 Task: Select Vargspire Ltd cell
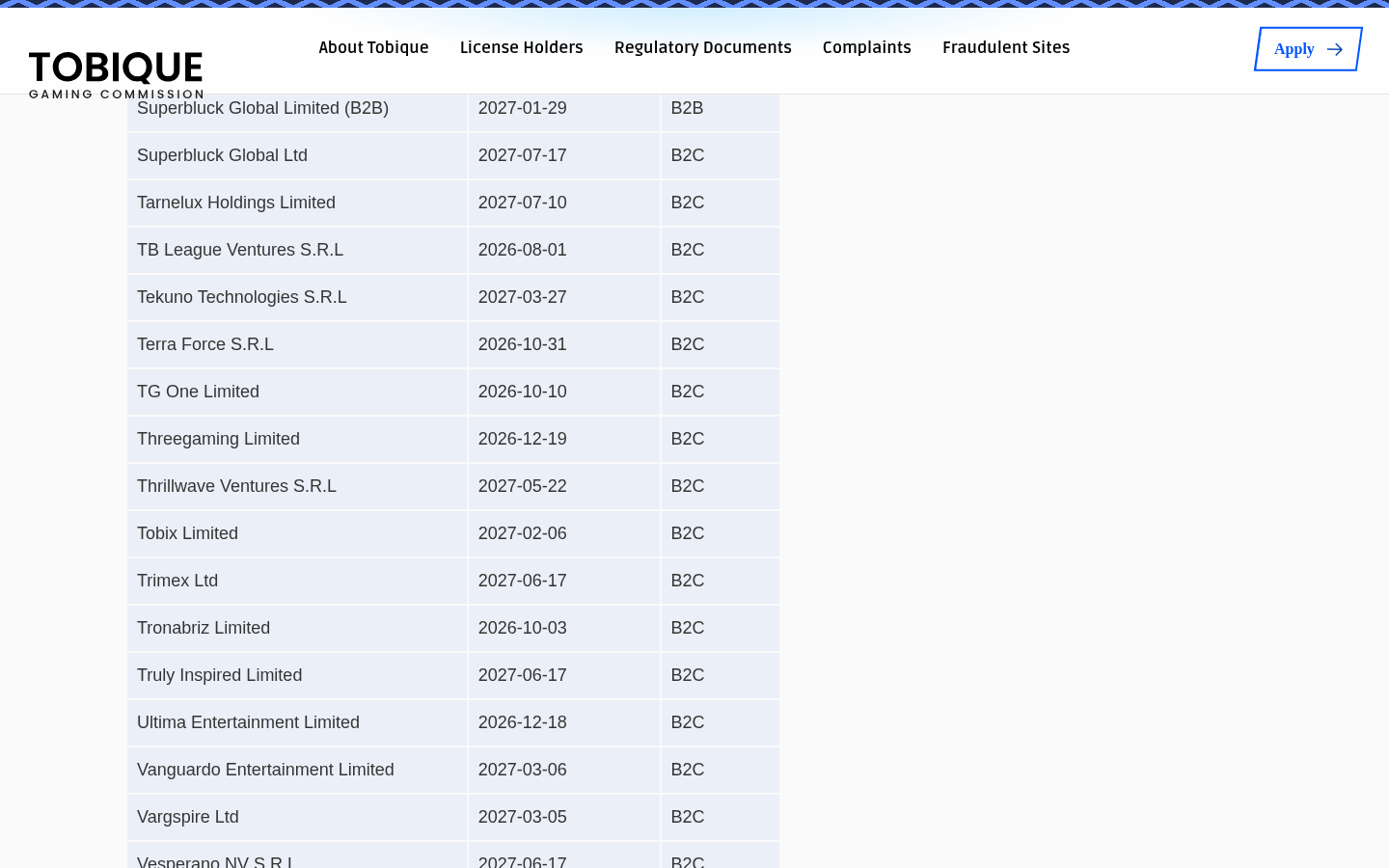[x=297, y=817]
